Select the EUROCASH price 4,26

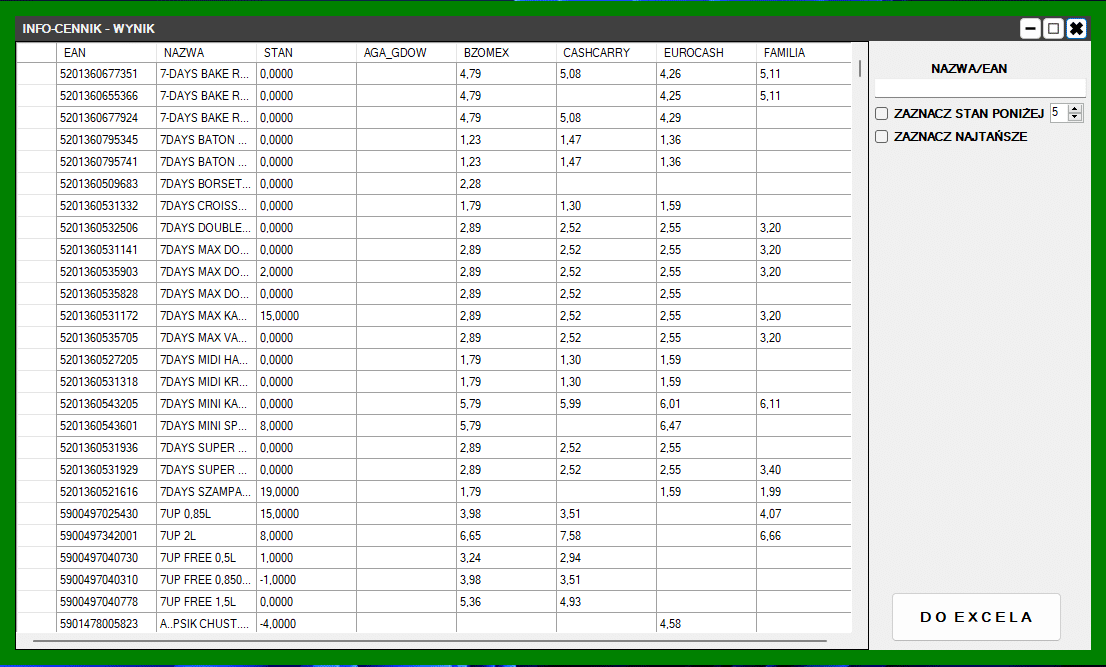click(x=706, y=74)
